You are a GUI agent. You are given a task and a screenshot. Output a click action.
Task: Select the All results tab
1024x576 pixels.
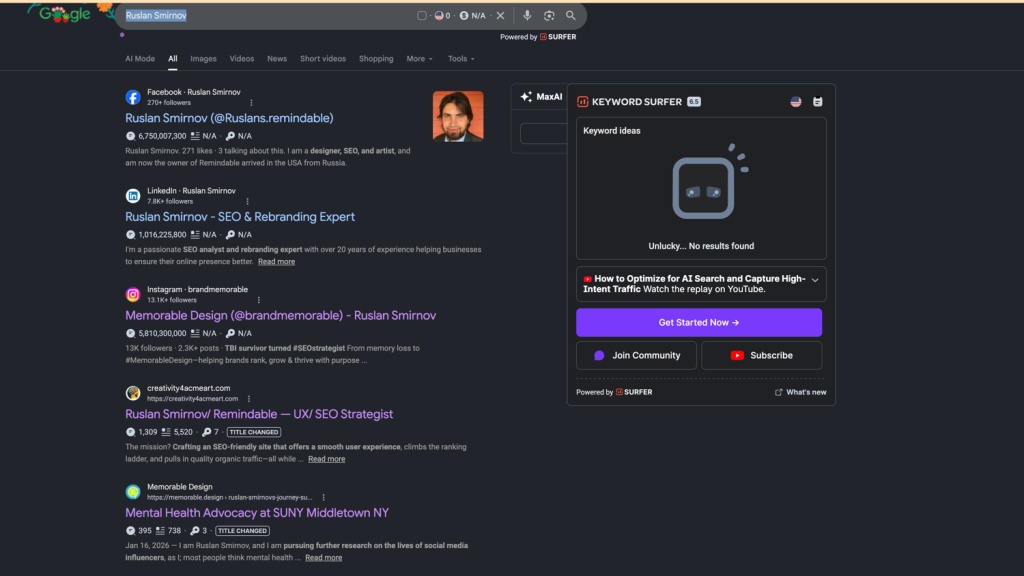click(x=172, y=59)
